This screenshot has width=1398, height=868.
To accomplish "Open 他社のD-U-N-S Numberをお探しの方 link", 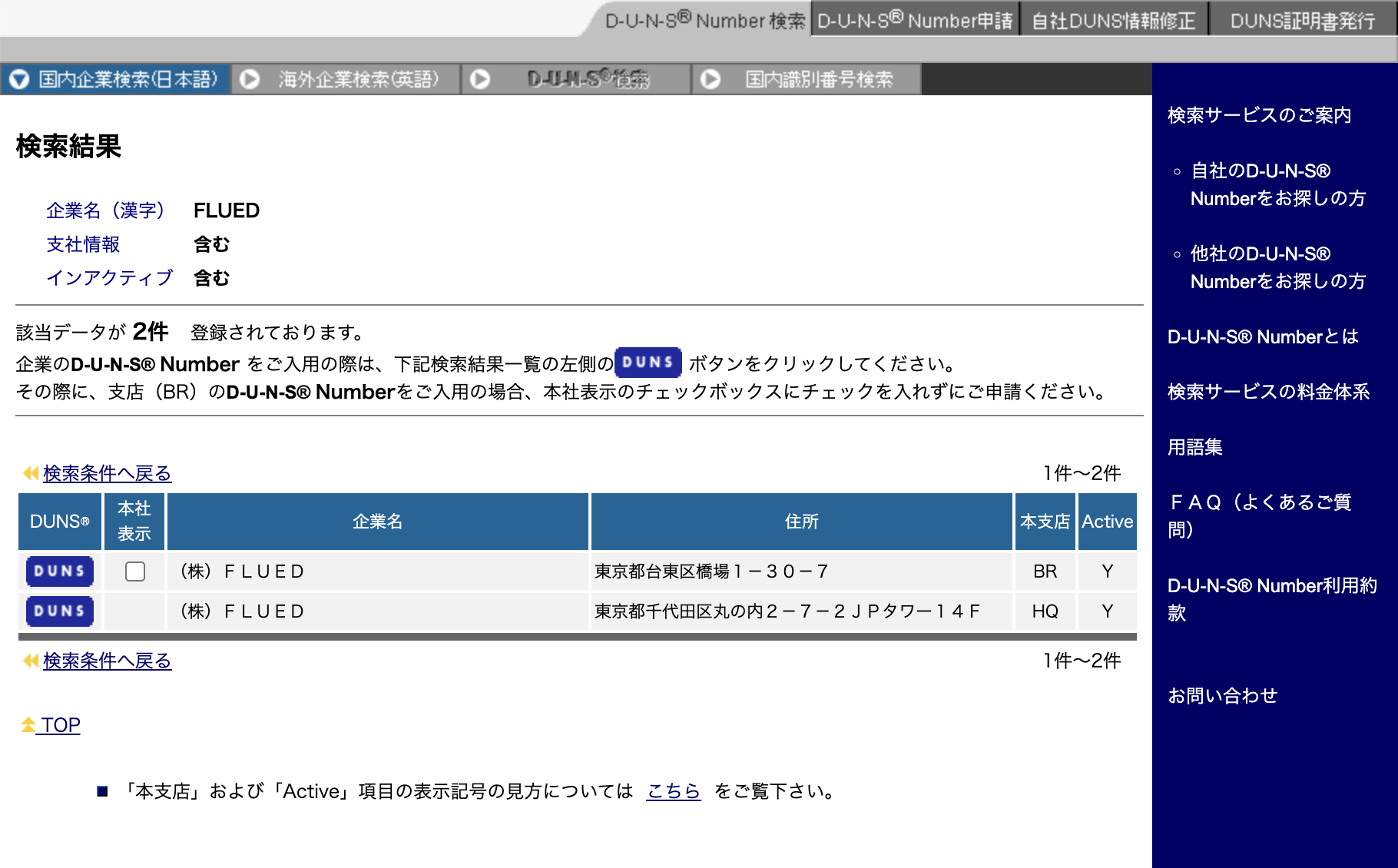I will [1277, 267].
